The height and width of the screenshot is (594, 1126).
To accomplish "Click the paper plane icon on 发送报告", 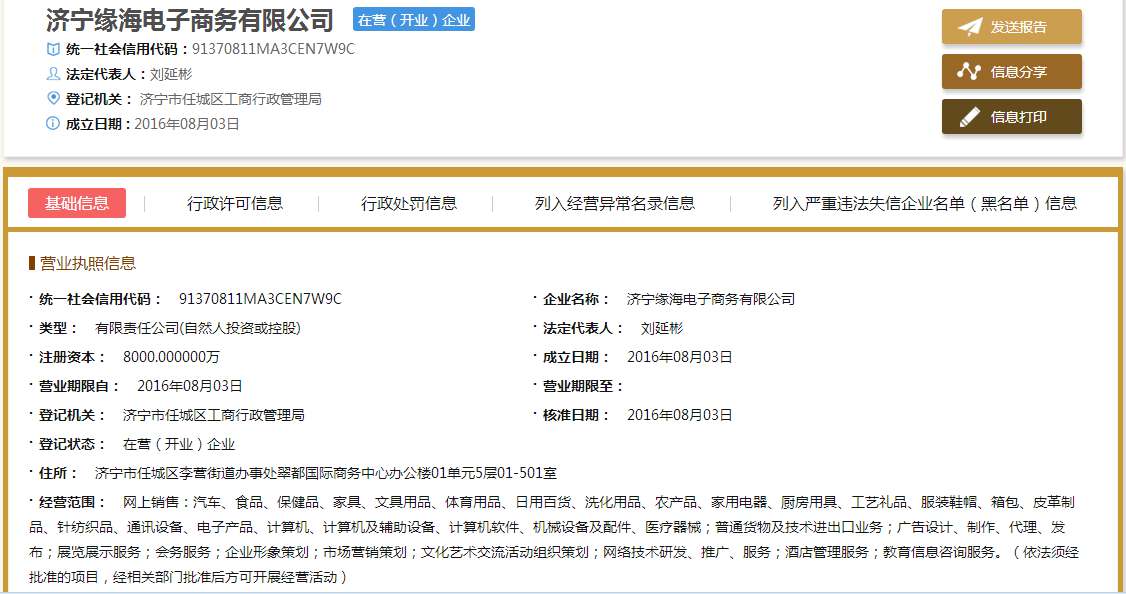I will tap(969, 27).
